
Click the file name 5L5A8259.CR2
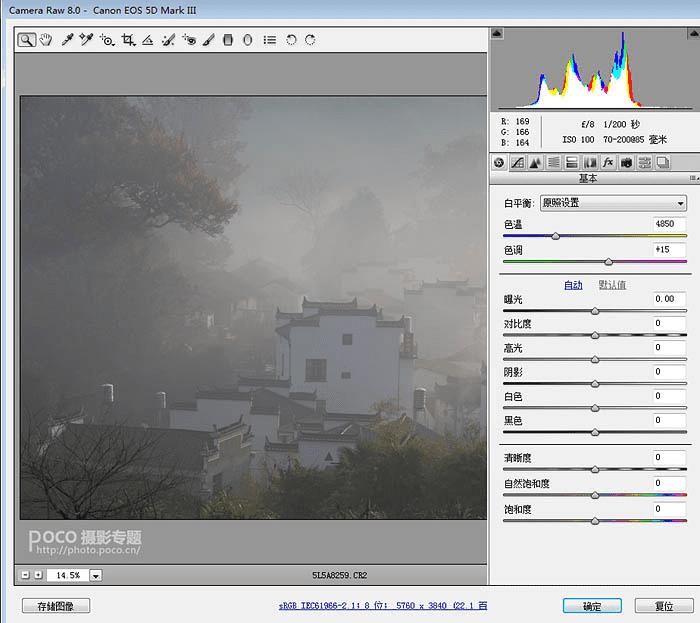point(339,575)
